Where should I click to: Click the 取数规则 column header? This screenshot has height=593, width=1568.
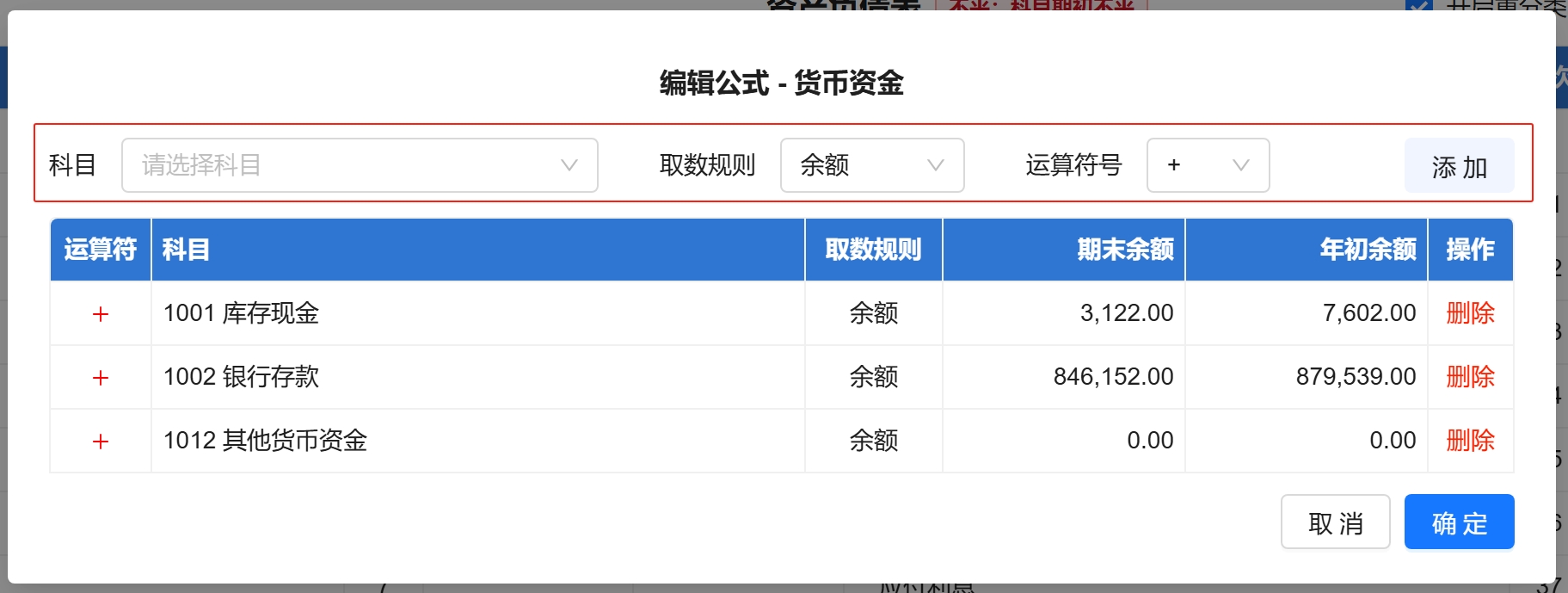(x=873, y=250)
